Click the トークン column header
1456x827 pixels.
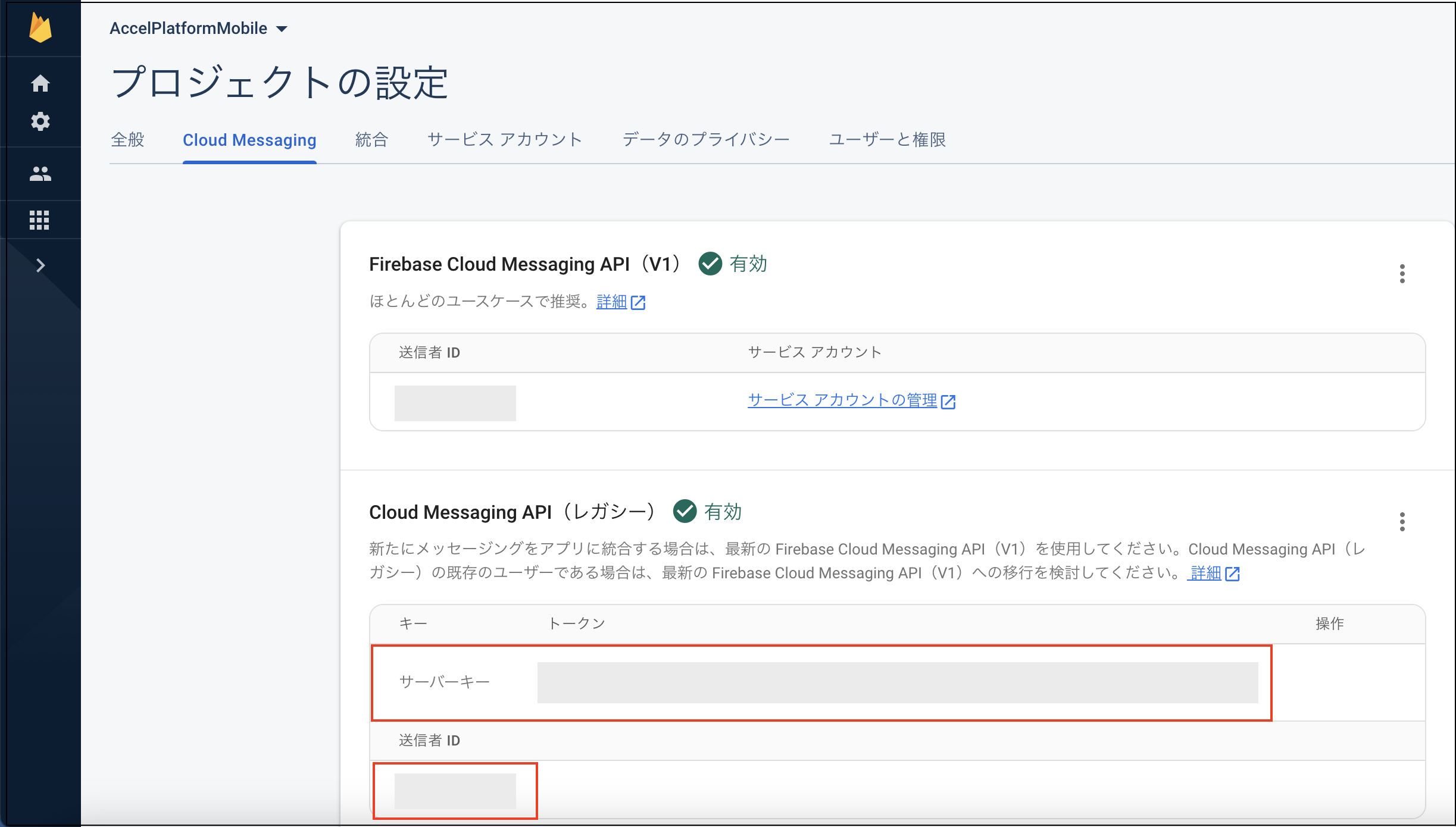(577, 624)
